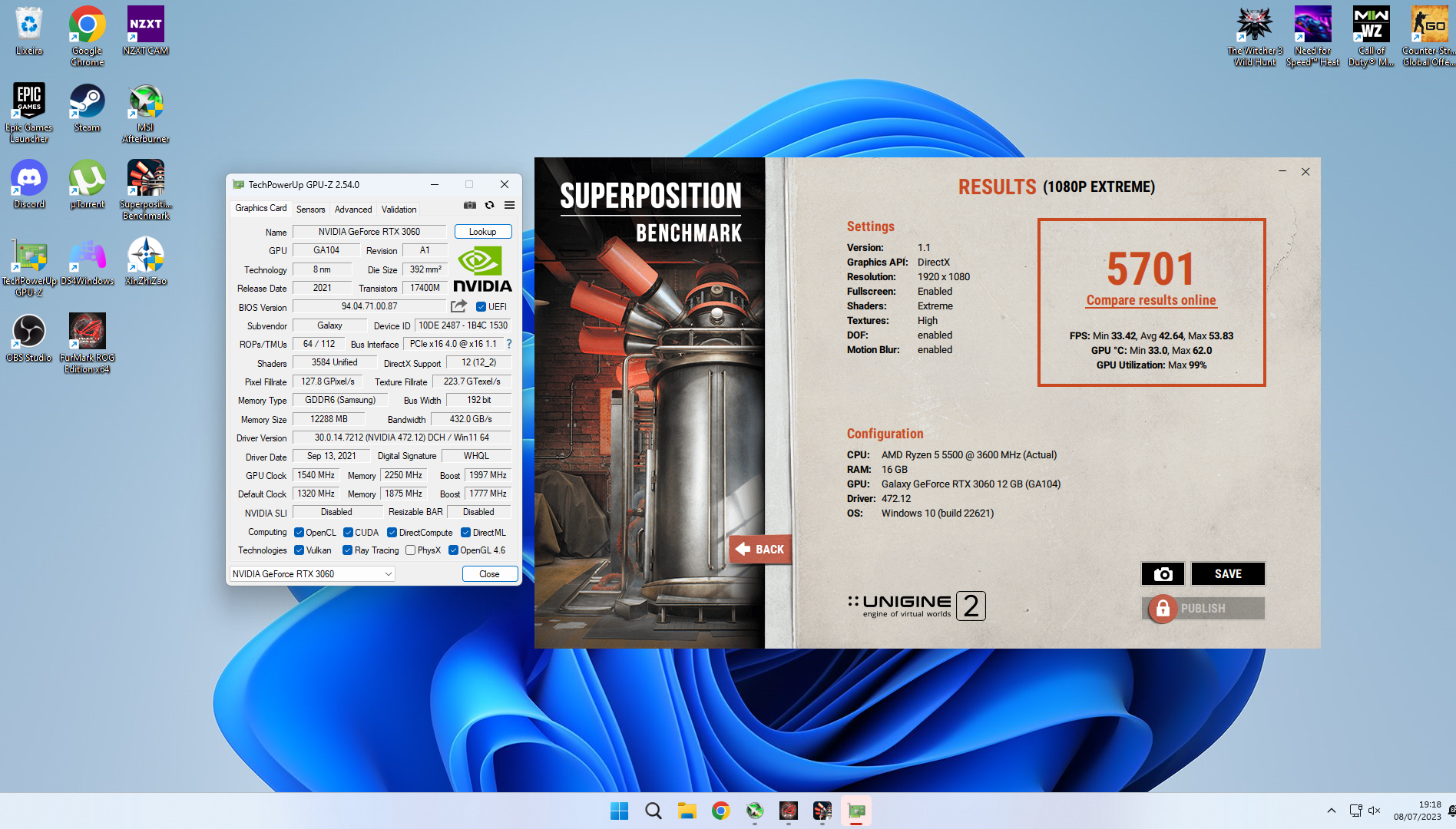The height and width of the screenshot is (829, 1456).
Task: Toggle the DirectCompute checkbox
Action: pos(392,533)
